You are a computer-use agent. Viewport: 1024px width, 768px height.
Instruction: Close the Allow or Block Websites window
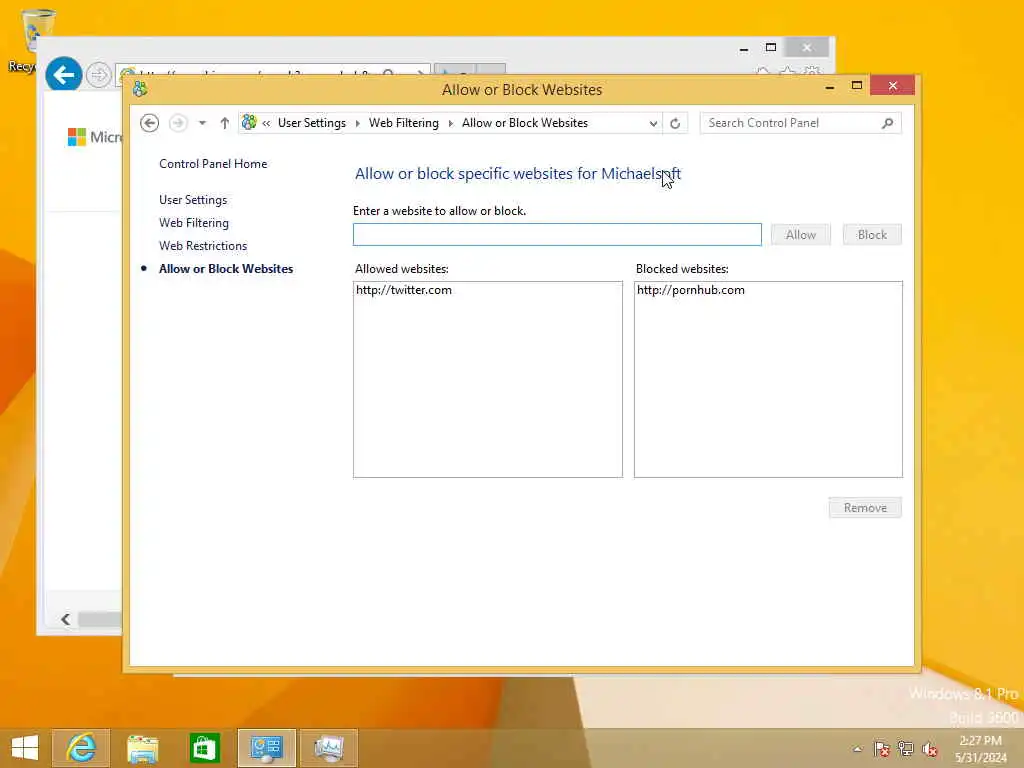click(893, 86)
